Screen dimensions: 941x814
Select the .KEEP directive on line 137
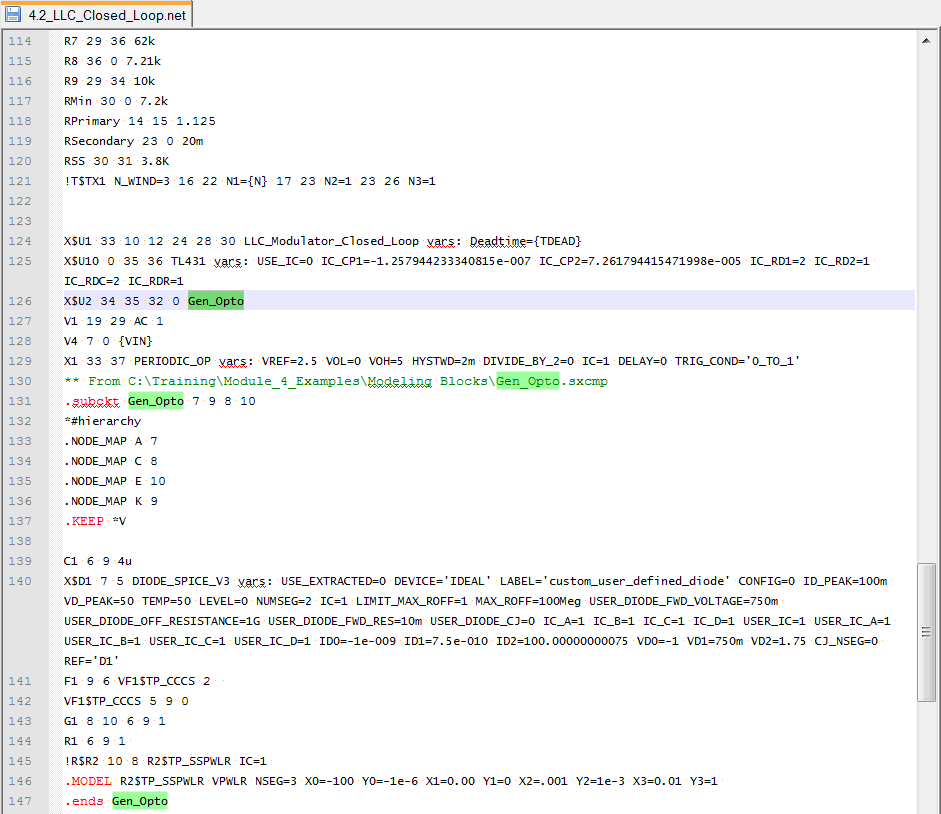pos(84,520)
